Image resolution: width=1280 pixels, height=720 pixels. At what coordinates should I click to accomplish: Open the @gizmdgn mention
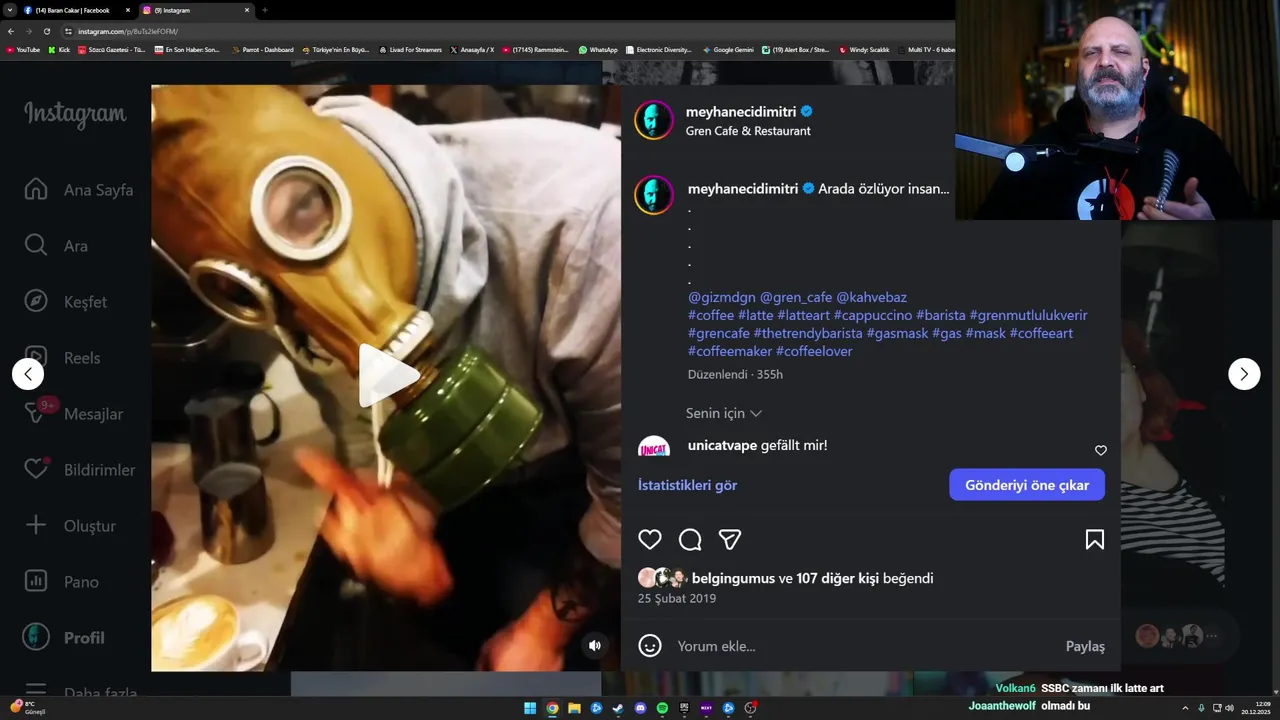(x=722, y=297)
